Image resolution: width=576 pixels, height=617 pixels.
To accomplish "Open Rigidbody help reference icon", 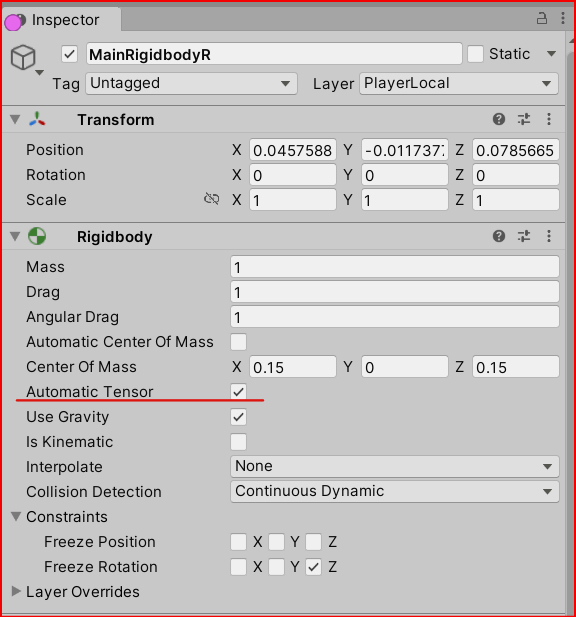I will [x=499, y=236].
